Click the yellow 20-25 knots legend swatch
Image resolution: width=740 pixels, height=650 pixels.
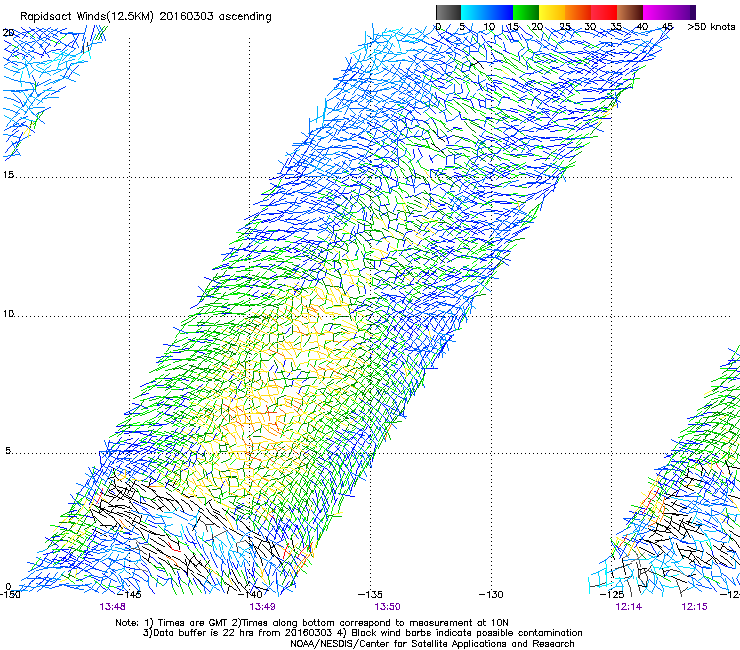coord(552,12)
